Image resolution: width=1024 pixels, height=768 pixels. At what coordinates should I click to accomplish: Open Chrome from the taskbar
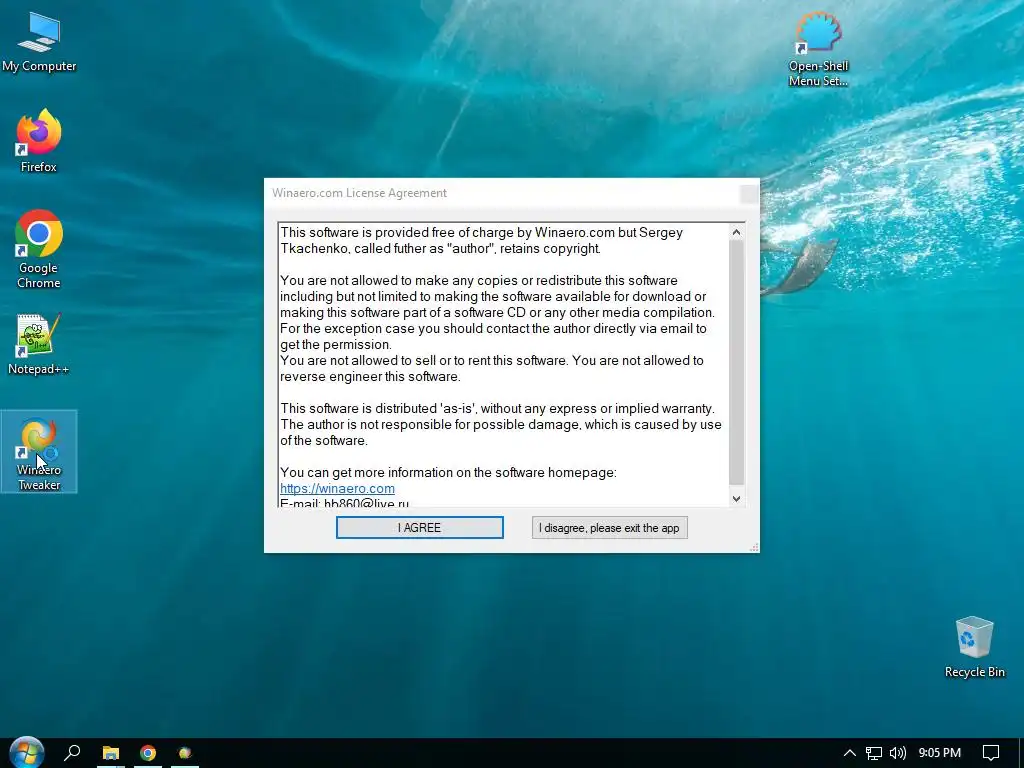(x=148, y=753)
